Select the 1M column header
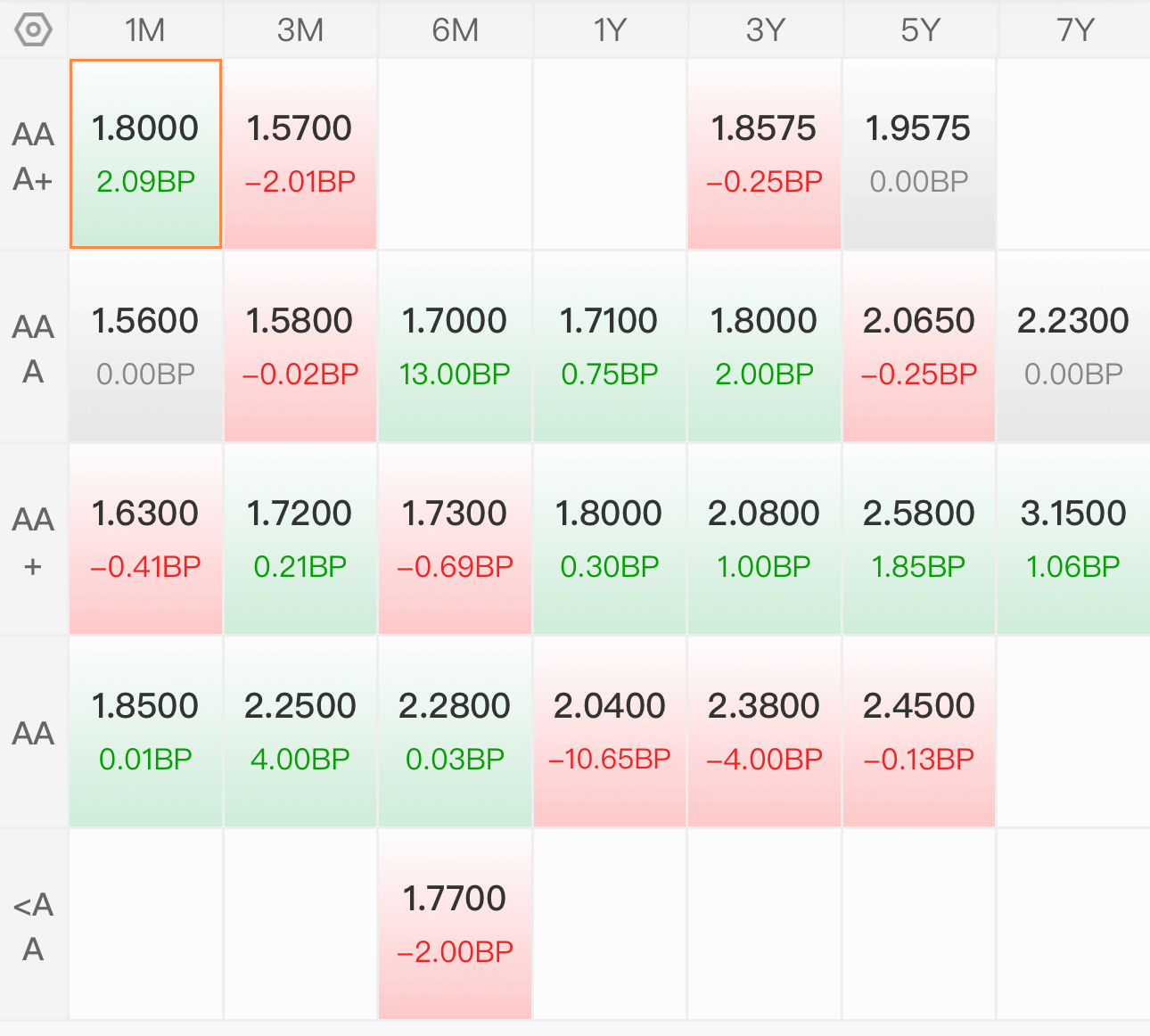 (x=145, y=30)
